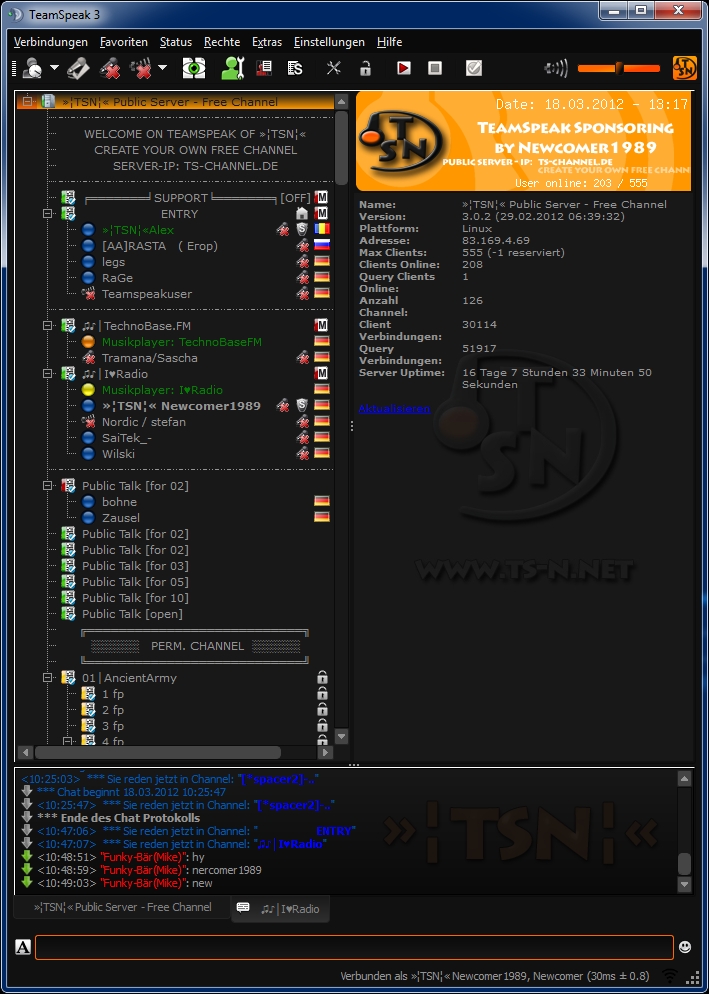The width and height of the screenshot is (709, 994).
Task: Open the Rechte menu
Action: [222, 42]
